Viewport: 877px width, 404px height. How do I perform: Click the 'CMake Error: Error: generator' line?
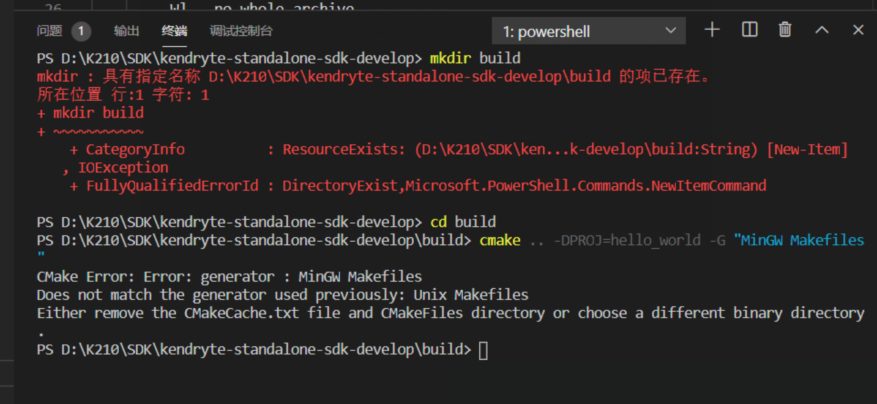[x=229, y=276]
